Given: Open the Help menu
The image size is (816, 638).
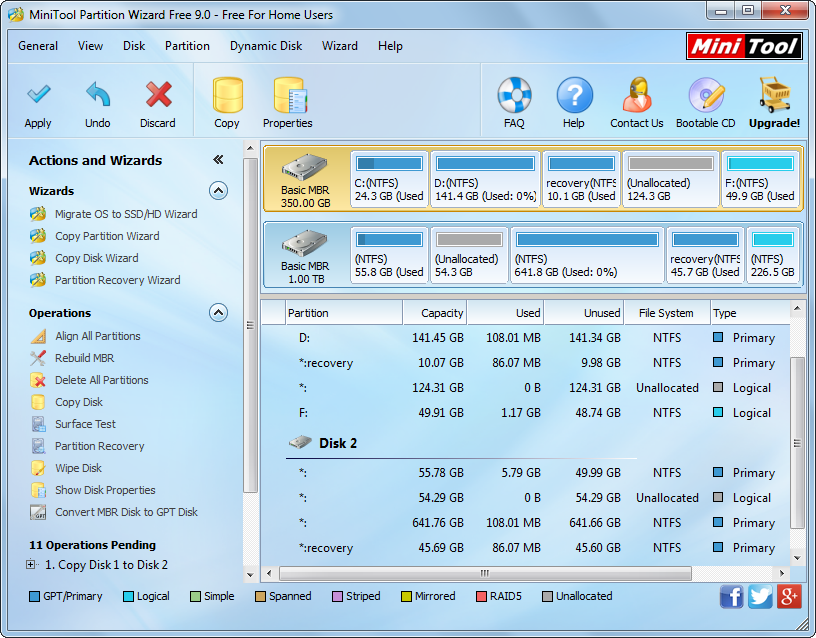Looking at the screenshot, I should [390, 46].
